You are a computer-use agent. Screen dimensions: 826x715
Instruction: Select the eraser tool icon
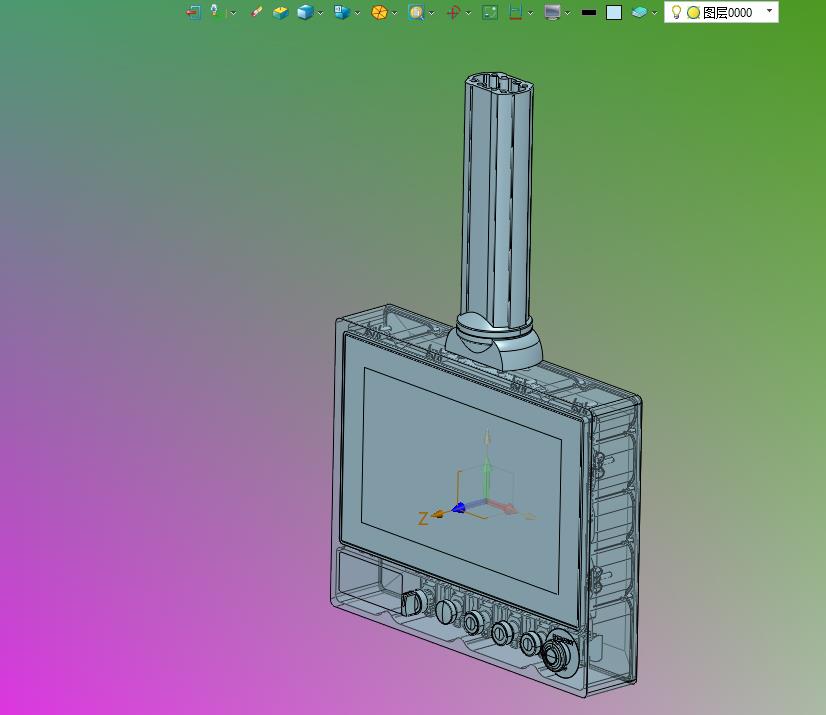256,12
